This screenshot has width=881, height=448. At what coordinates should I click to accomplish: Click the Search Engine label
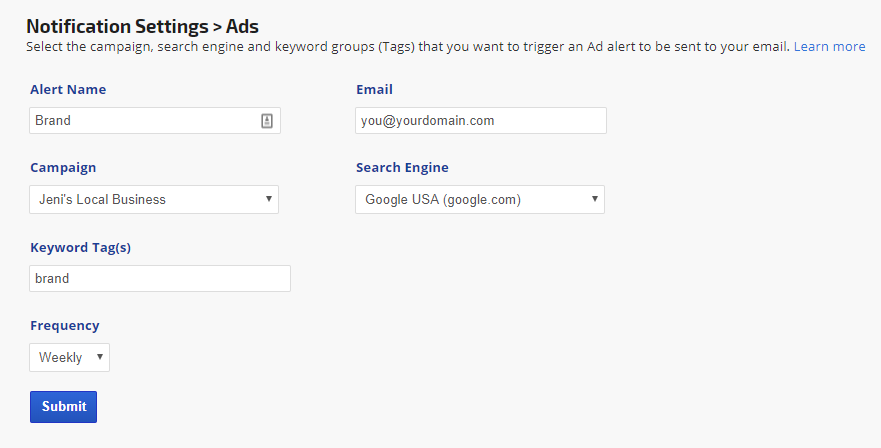click(402, 168)
